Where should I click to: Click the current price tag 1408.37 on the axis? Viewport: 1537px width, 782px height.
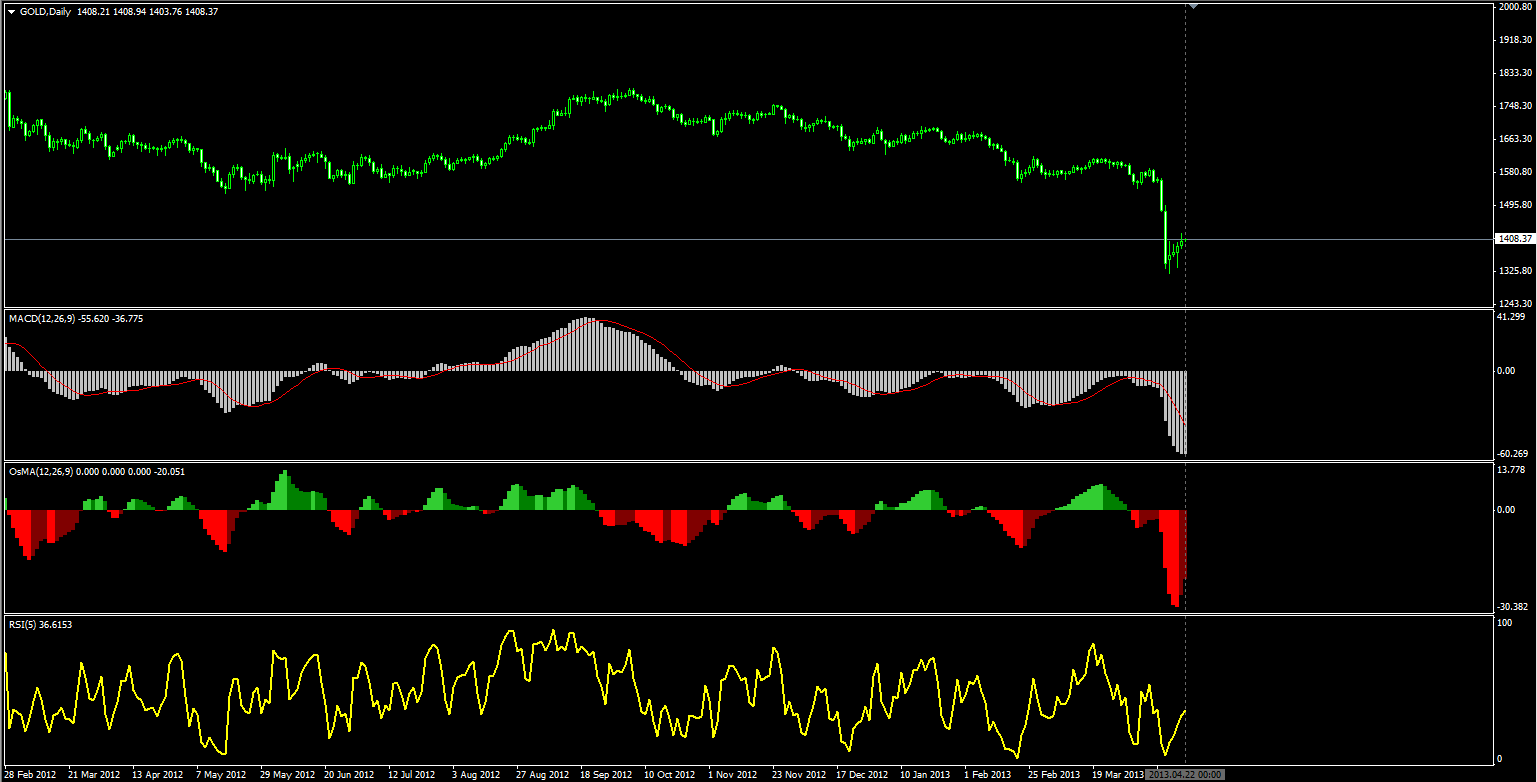[1515, 239]
